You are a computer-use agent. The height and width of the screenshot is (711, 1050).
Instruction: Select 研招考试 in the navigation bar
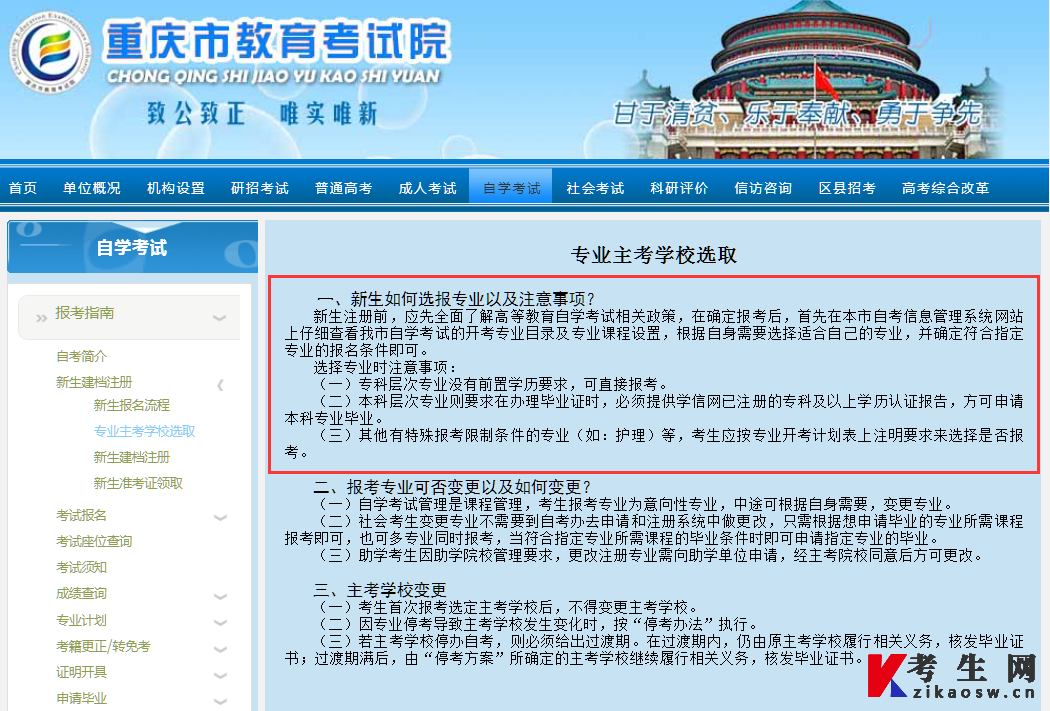[260, 188]
